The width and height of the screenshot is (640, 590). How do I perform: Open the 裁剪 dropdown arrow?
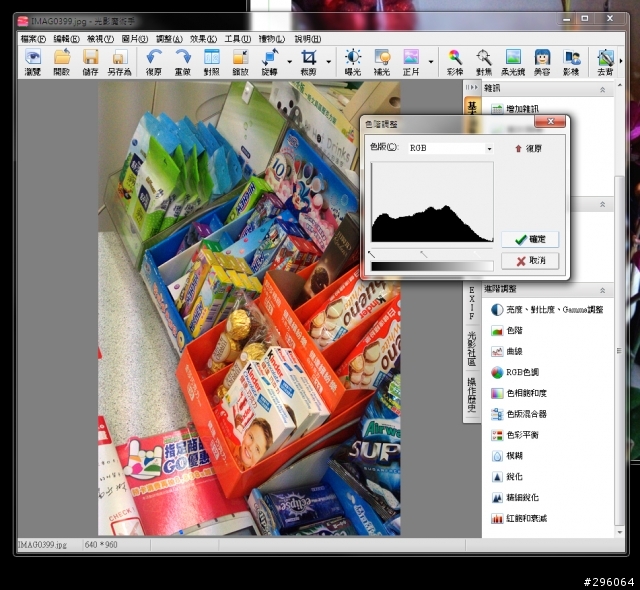coord(329,62)
